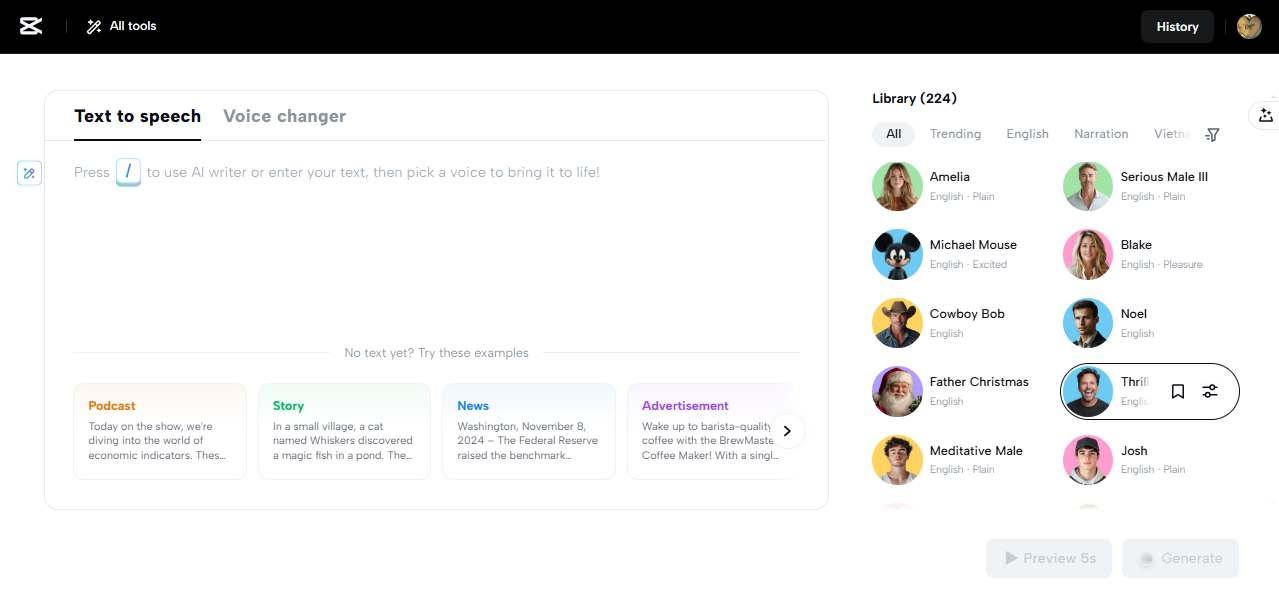Open the History panel
The height and width of the screenshot is (607, 1279).
point(1177,26)
